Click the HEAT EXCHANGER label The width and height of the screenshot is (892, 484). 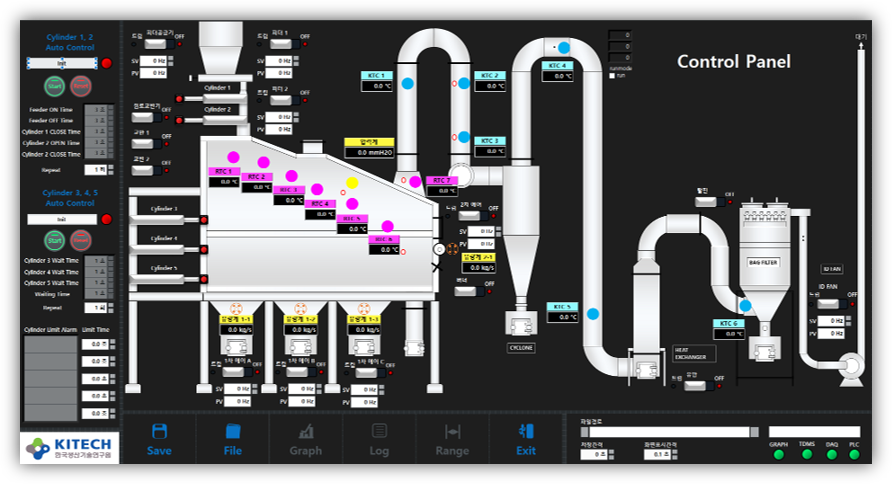click(x=693, y=354)
